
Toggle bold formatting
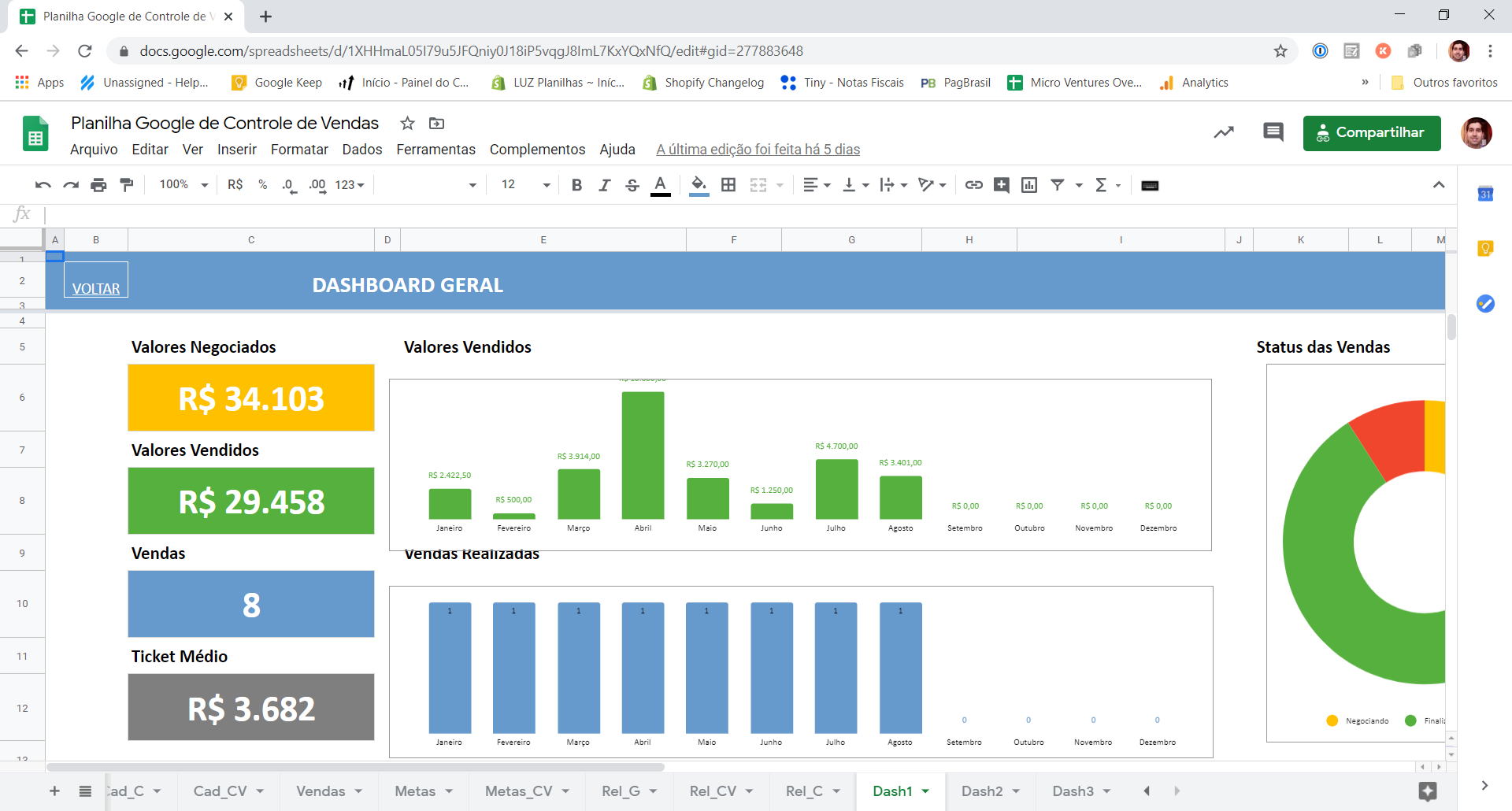tap(576, 185)
